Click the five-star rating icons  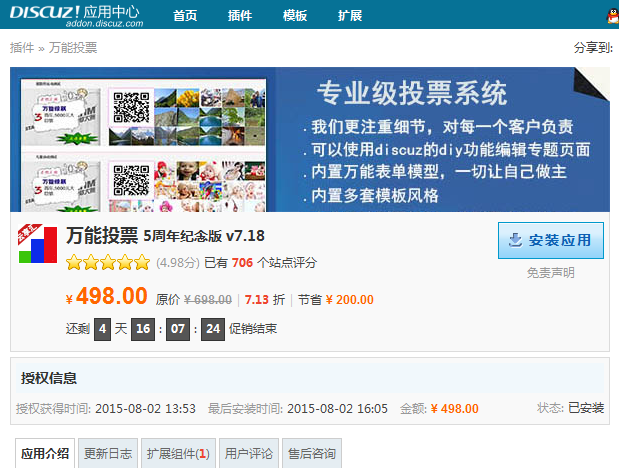(108, 263)
